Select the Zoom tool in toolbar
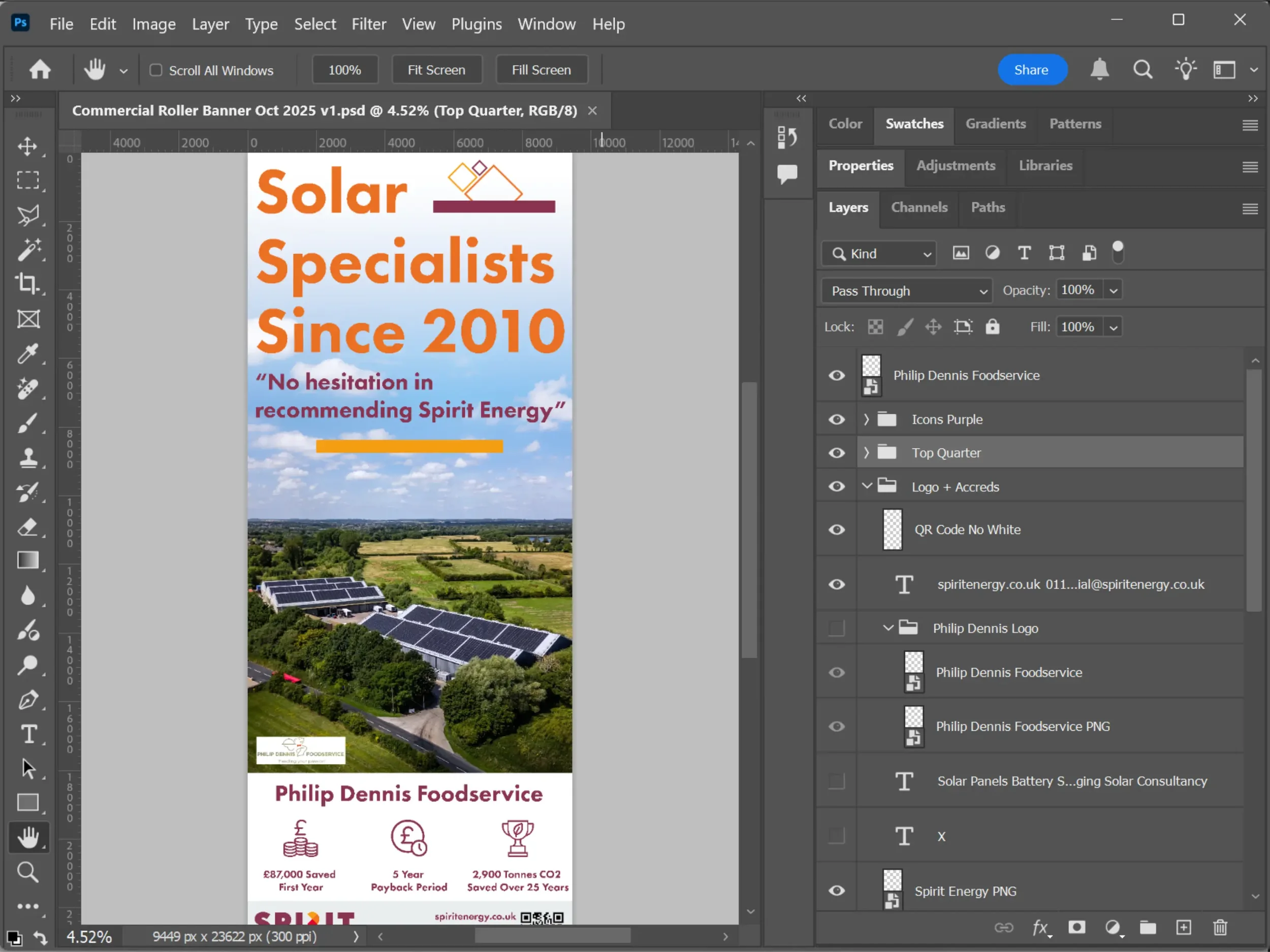 click(27, 872)
